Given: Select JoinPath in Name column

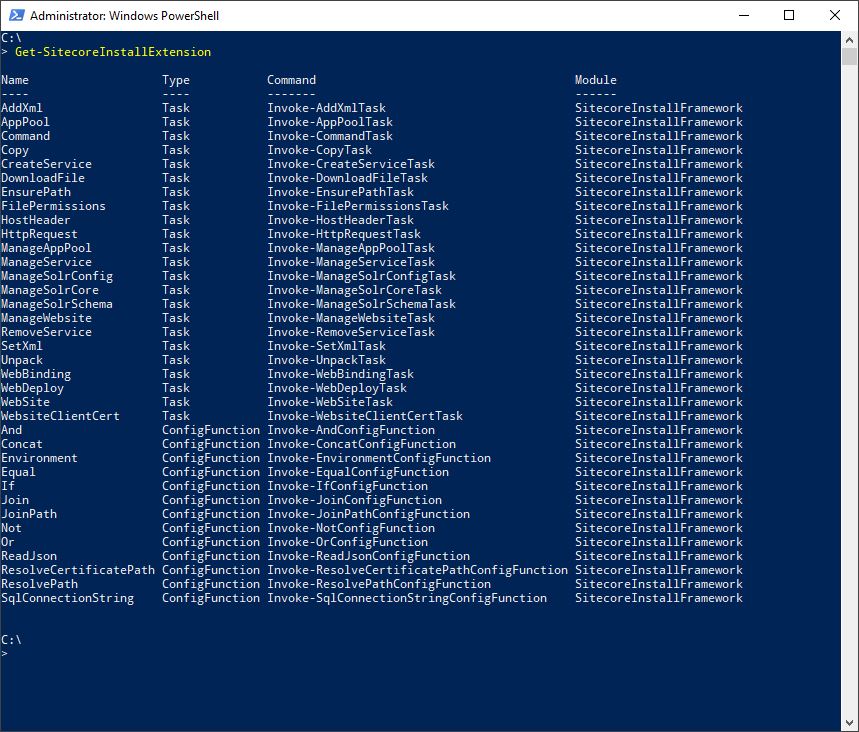Looking at the screenshot, I should (x=29, y=514).
